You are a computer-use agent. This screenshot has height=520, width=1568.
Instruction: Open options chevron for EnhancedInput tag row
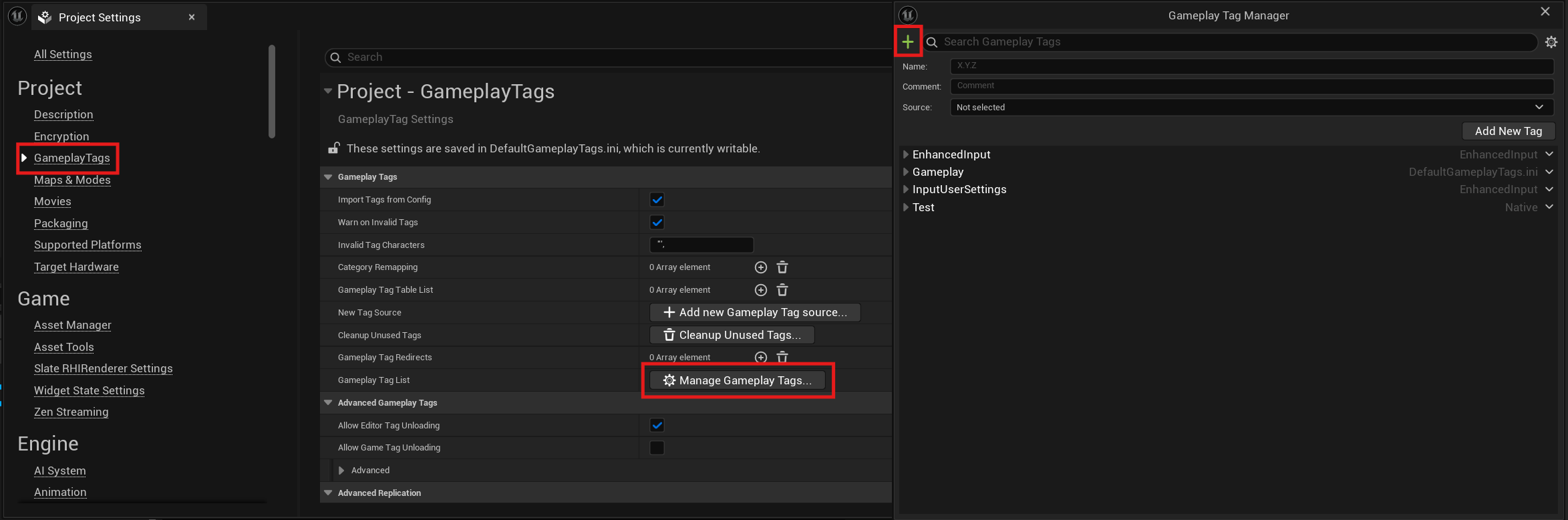tap(1549, 154)
